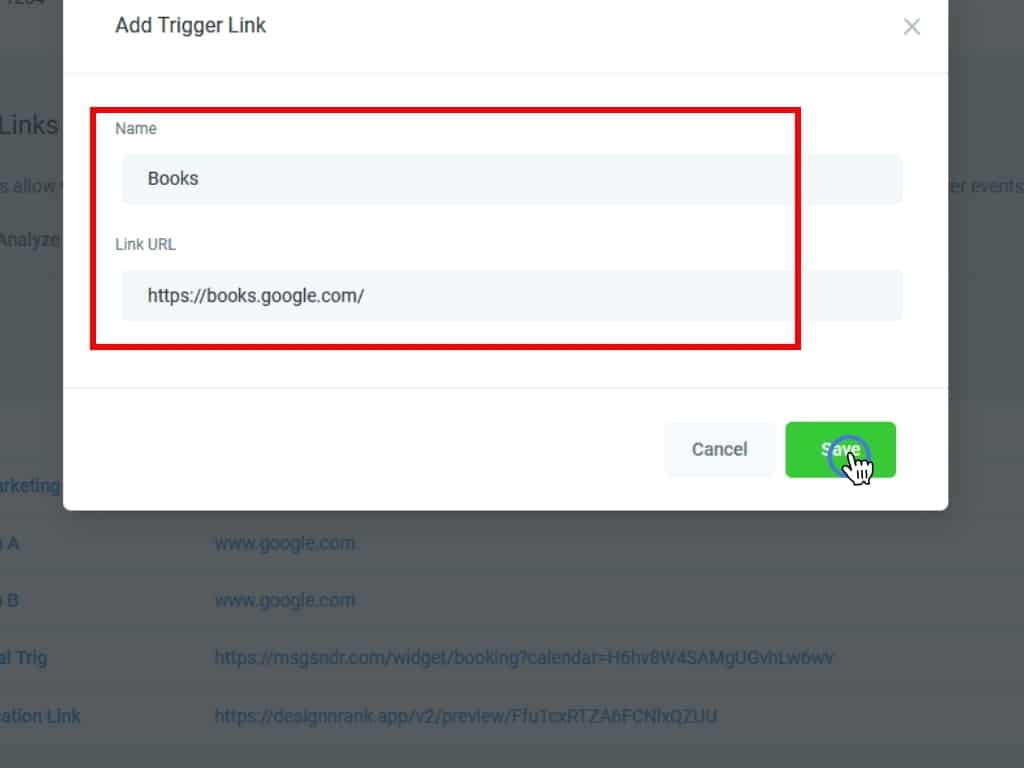1024x768 pixels.
Task: Click the Name field label
Action: pyautogui.click(x=136, y=129)
